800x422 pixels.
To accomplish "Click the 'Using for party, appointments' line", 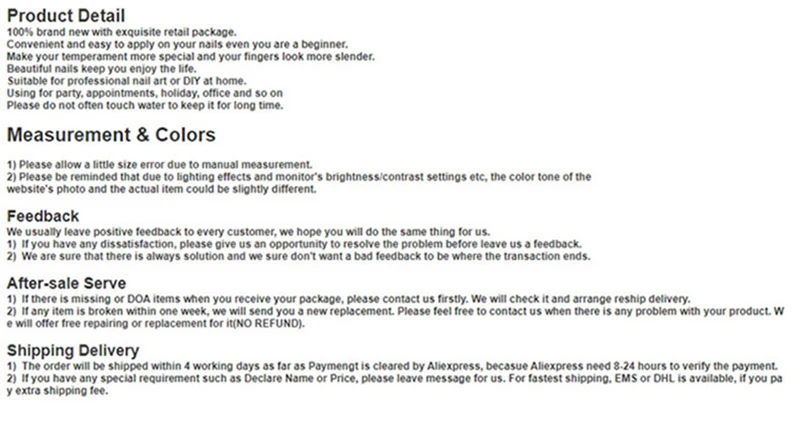I will (x=144, y=93).
